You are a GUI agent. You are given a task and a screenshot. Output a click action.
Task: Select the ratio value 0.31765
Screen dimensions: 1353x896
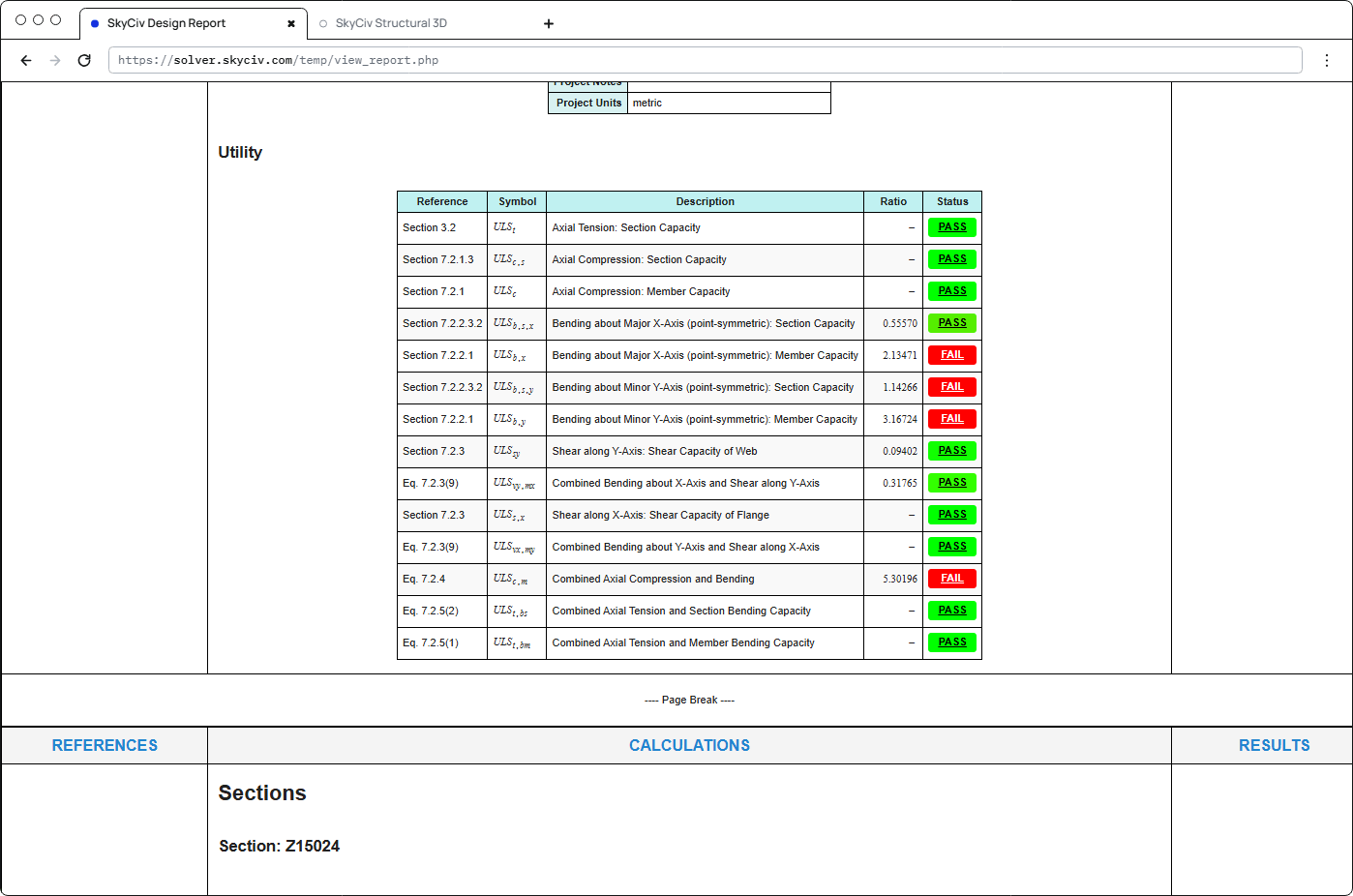900,483
